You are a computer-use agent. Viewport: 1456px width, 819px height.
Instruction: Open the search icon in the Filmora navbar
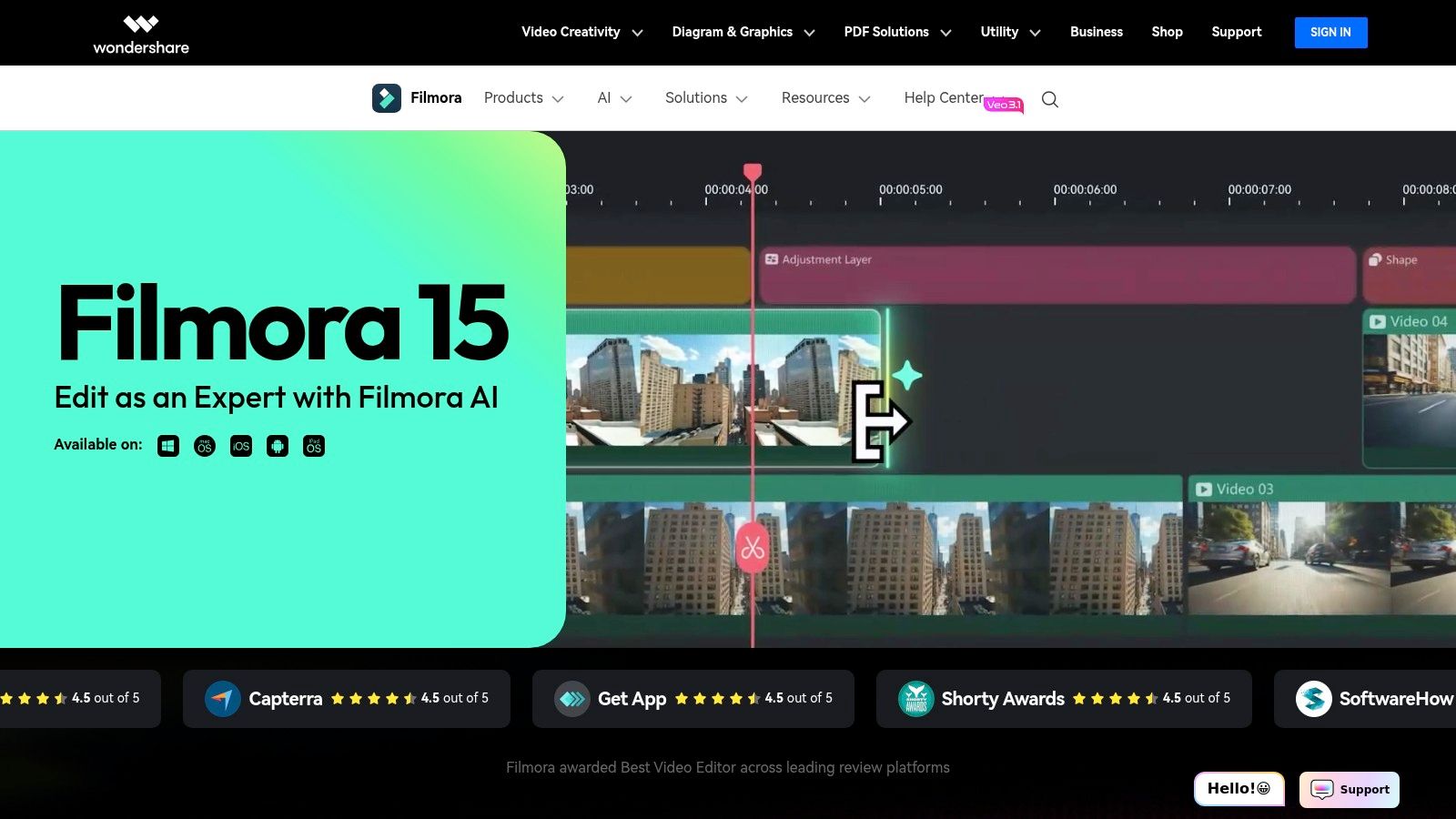pos(1049,98)
